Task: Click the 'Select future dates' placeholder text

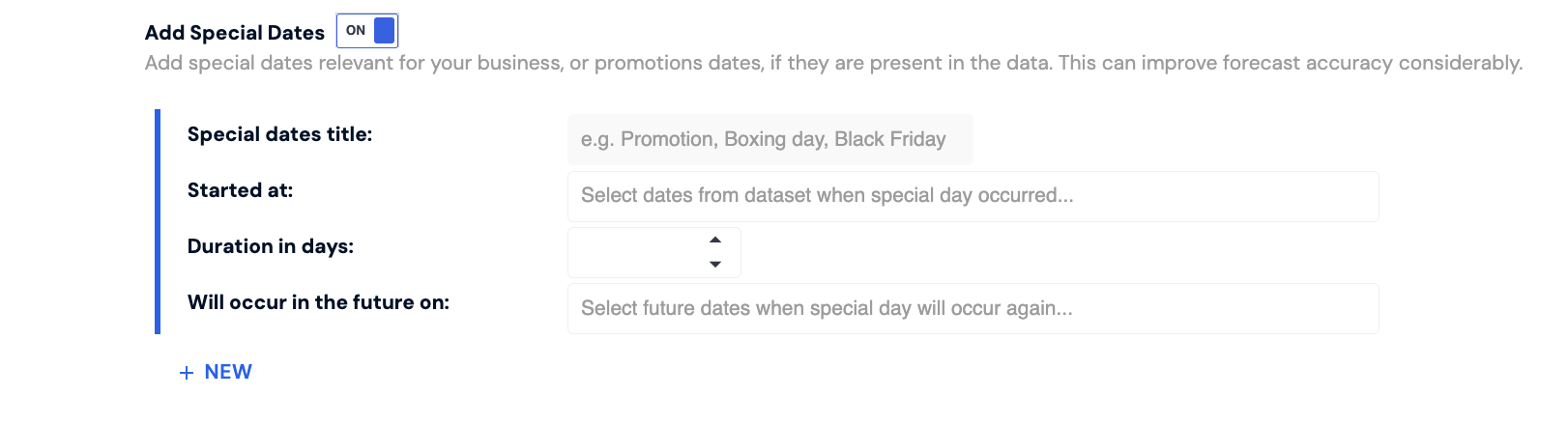Action: pos(827,309)
